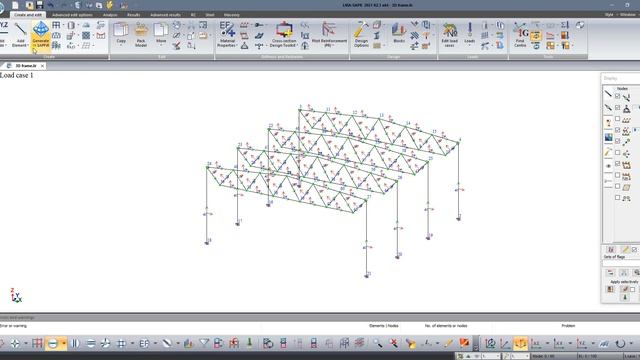Click the pencil icon in the bottom toolbar

(x=449, y=343)
